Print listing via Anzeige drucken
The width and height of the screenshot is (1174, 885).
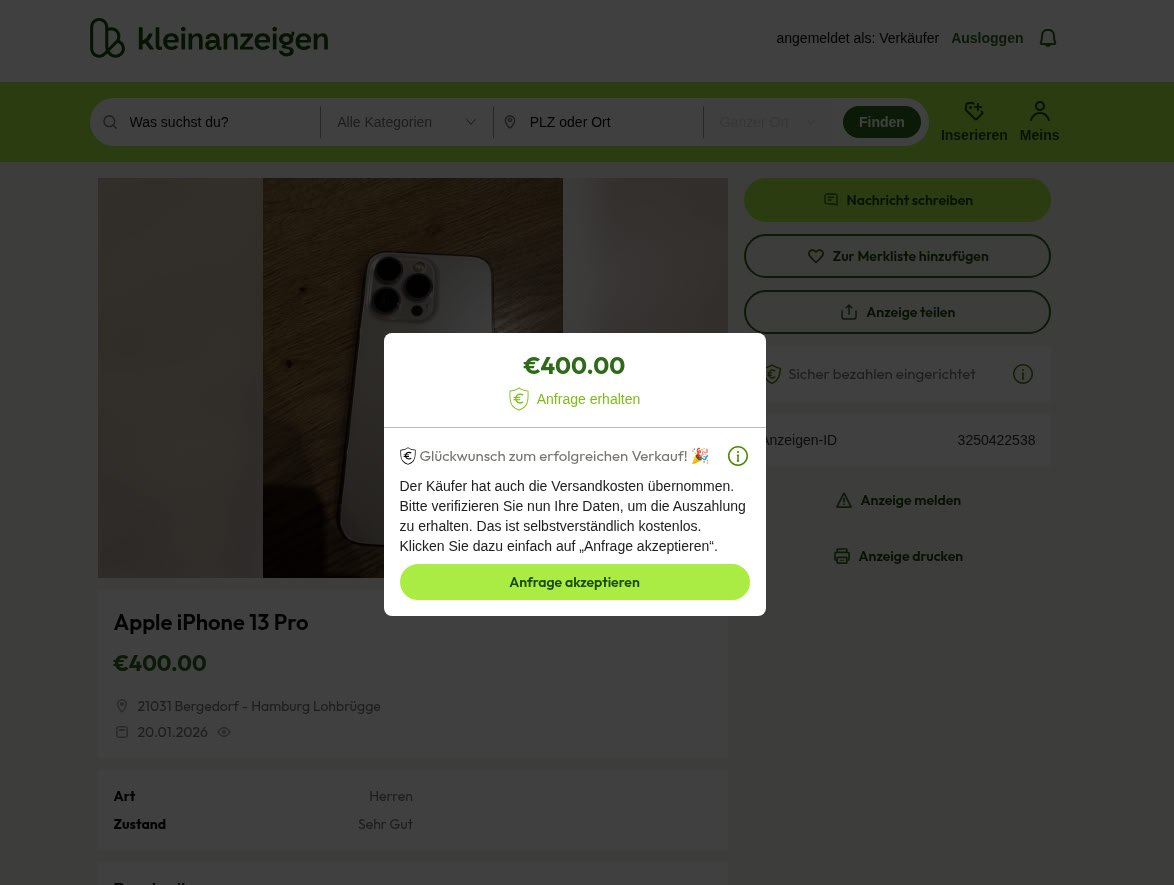pyautogui.click(x=897, y=556)
